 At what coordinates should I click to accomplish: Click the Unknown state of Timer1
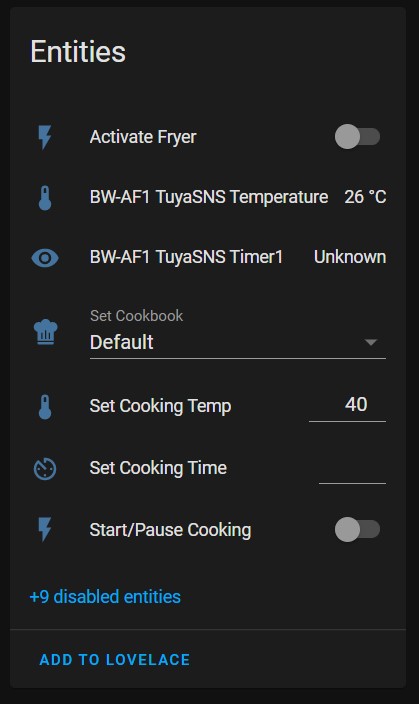pos(350,257)
